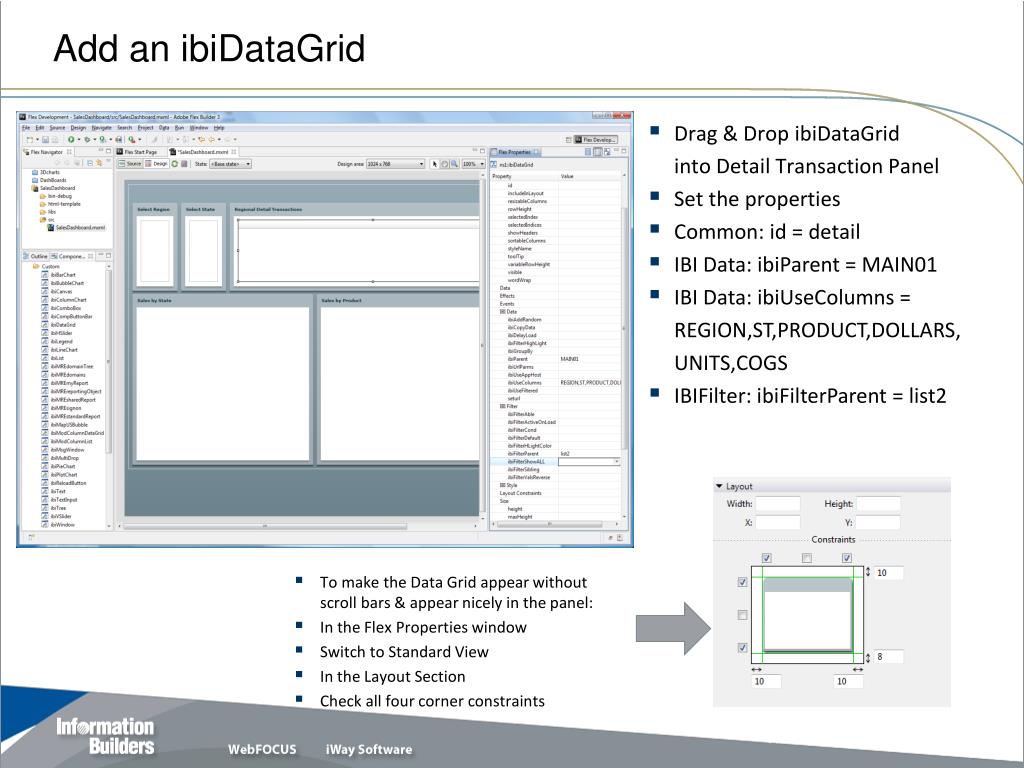Select ibiBarChart component
Image resolution: width=1024 pixels, height=768 pixels.
58,275
